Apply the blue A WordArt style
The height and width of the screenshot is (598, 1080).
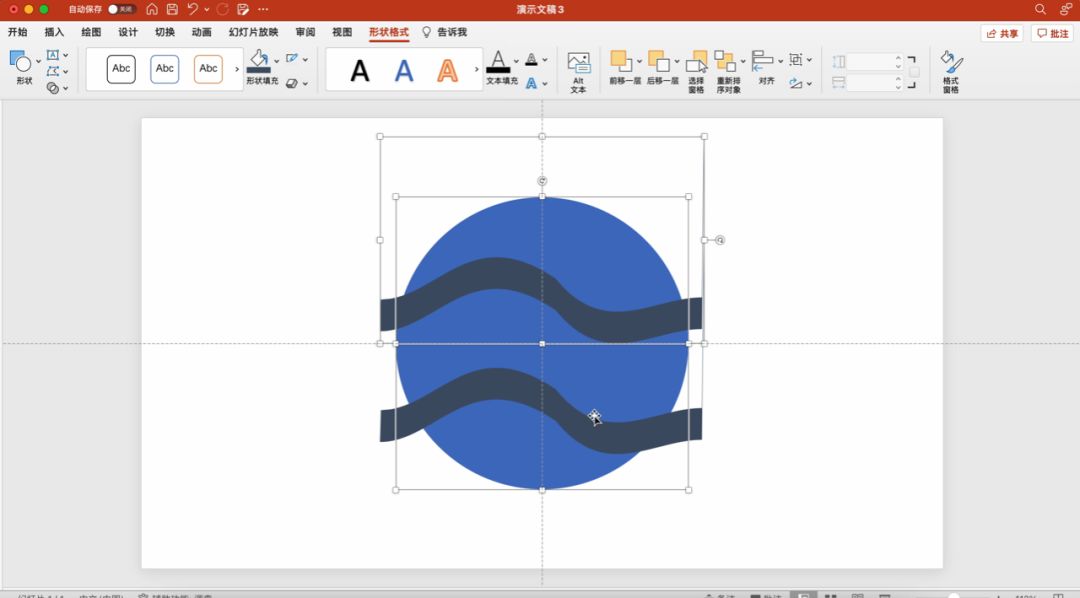pyautogui.click(x=404, y=70)
